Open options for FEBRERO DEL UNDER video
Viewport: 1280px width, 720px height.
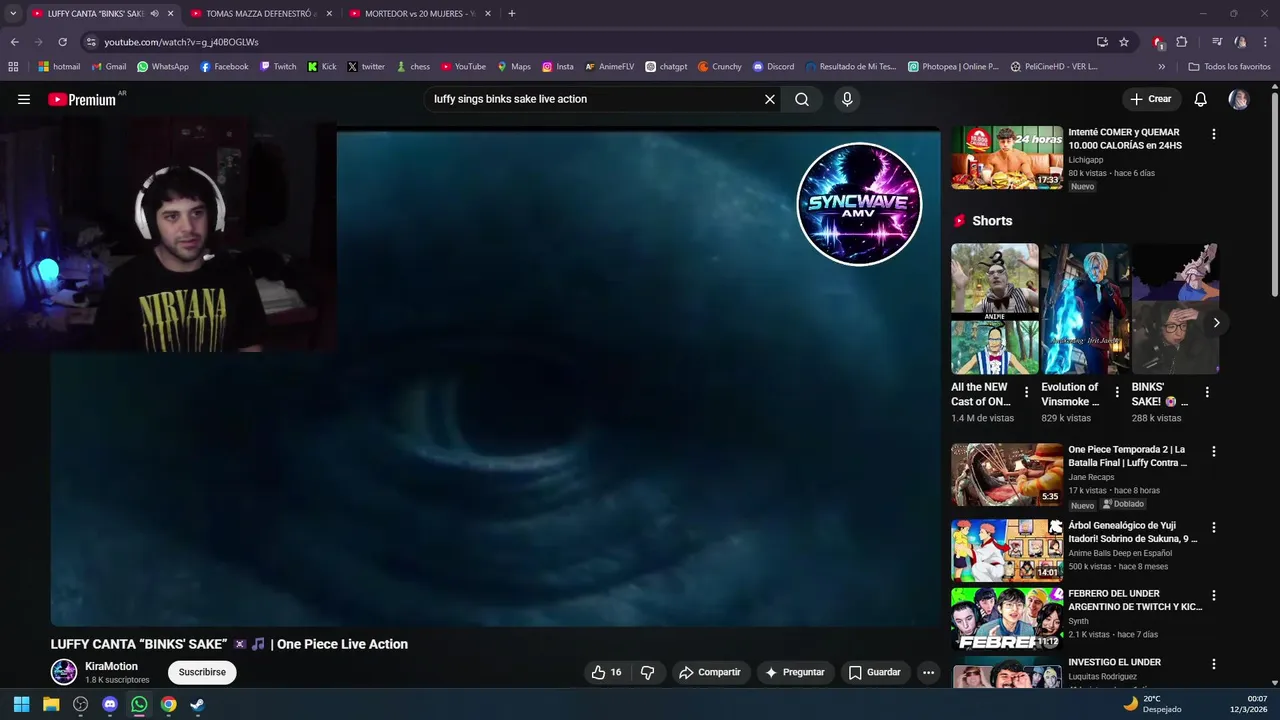point(1214,595)
